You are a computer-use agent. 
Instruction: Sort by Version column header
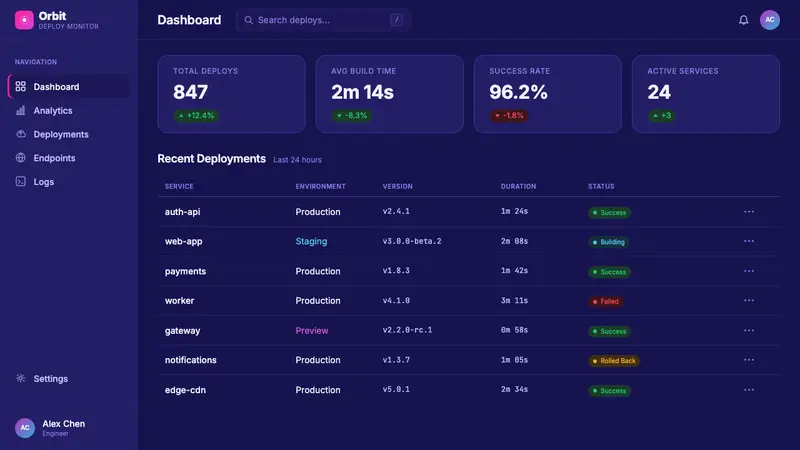click(x=397, y=186)
